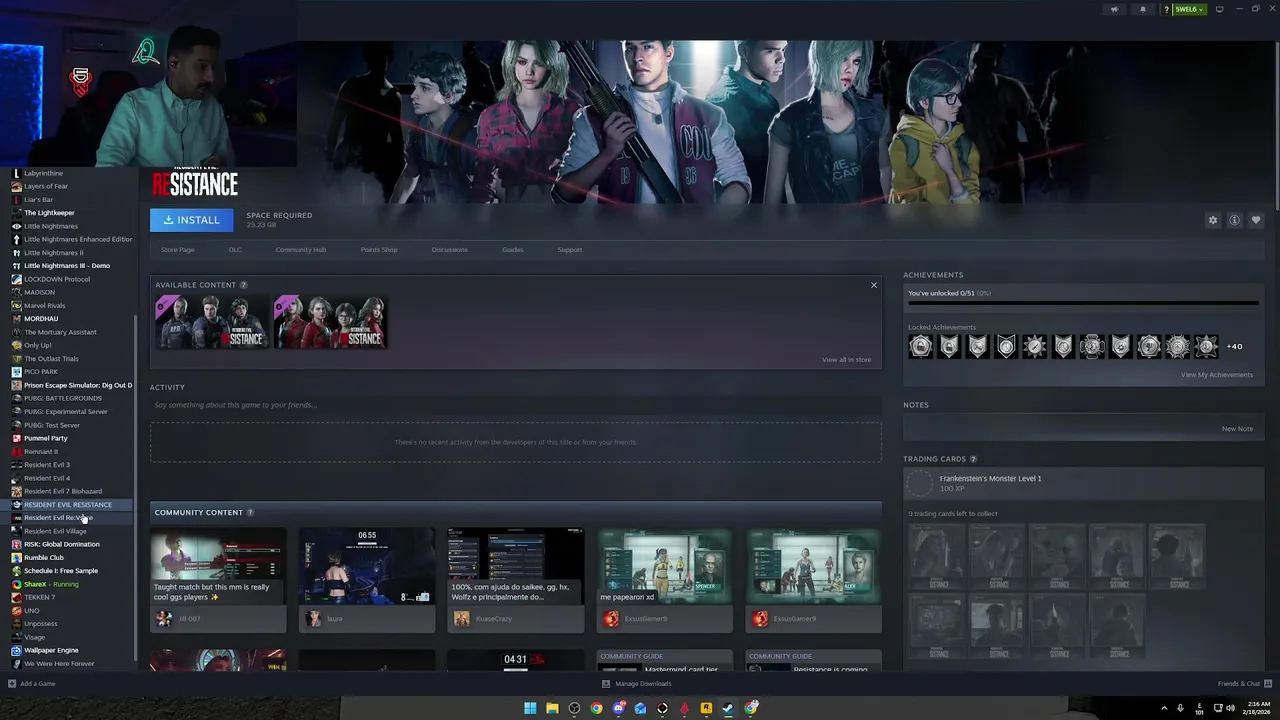Open Rockstar Games Launcher from taskbar

(706, 708)
